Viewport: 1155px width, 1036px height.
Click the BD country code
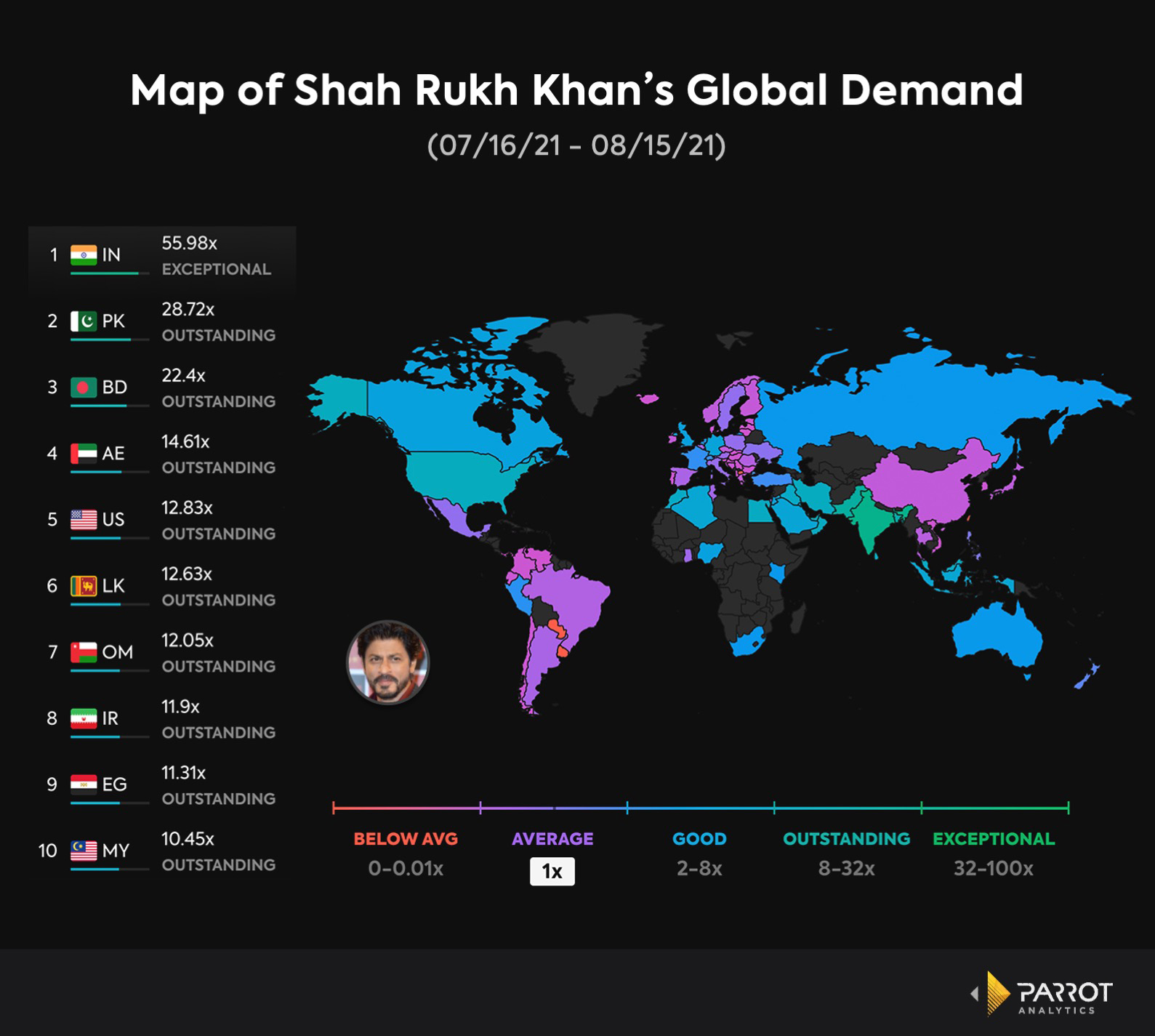pos(115,387)
